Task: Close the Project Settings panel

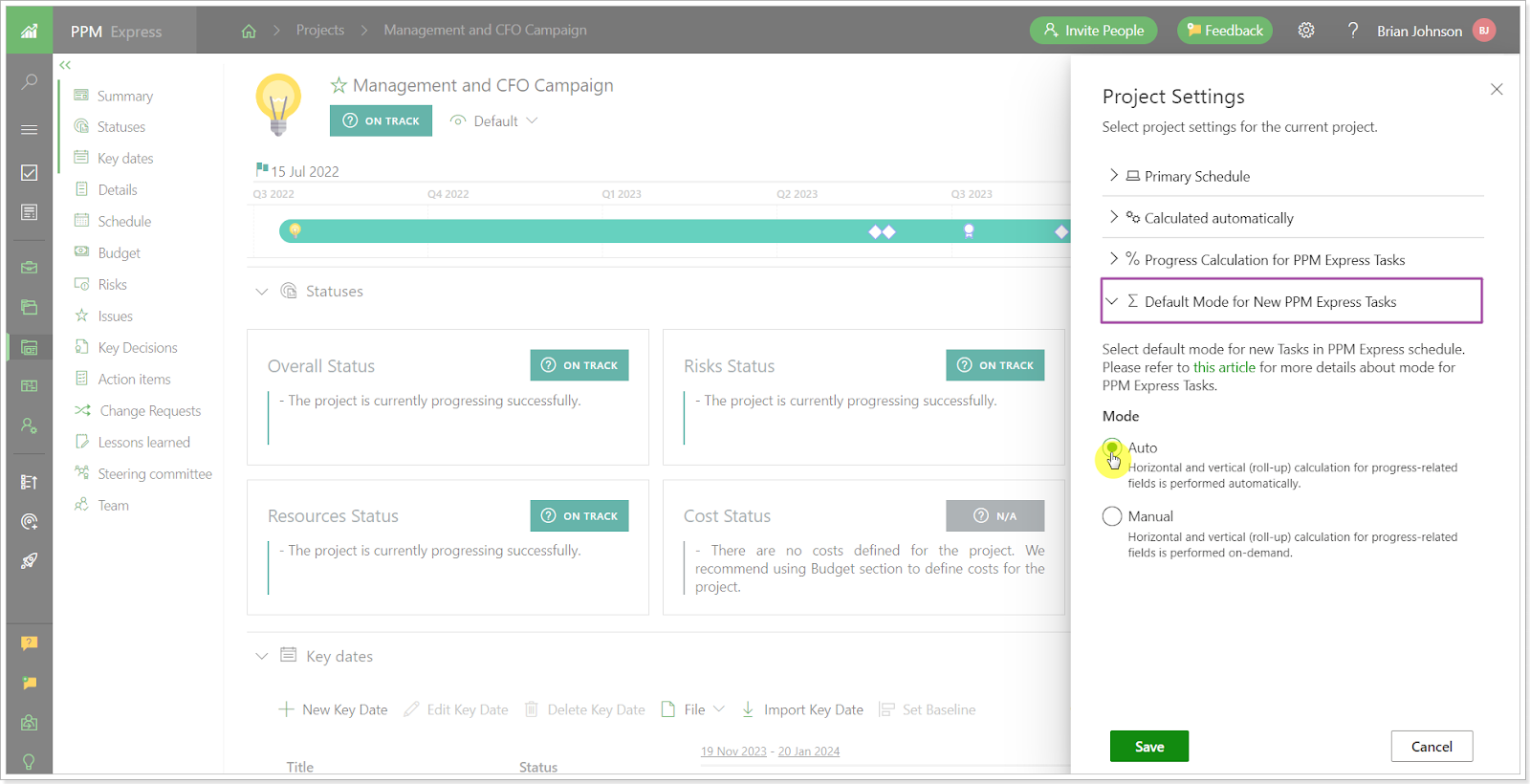Action: click(1497, 89)
